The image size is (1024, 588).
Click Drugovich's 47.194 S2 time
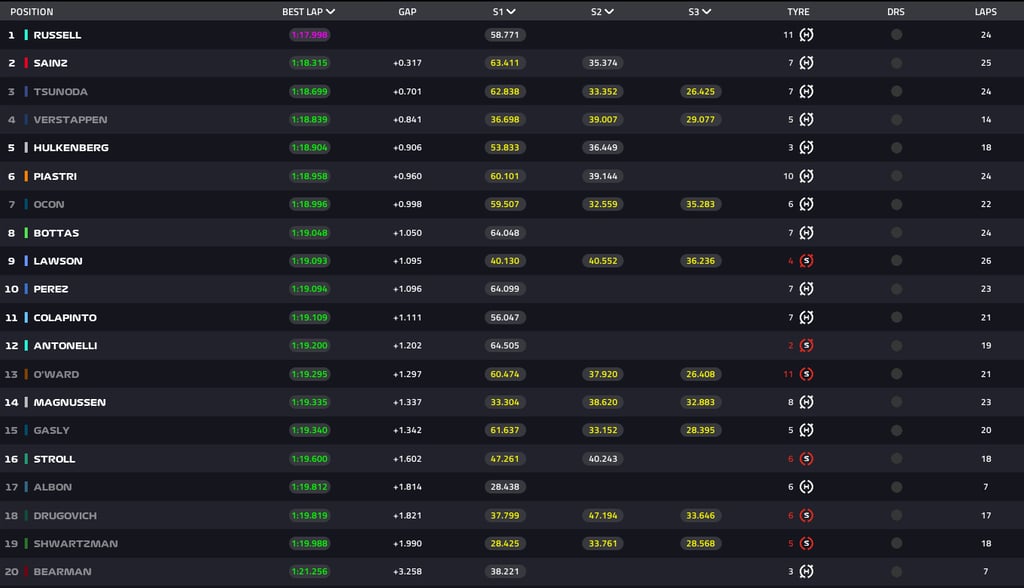603,515
